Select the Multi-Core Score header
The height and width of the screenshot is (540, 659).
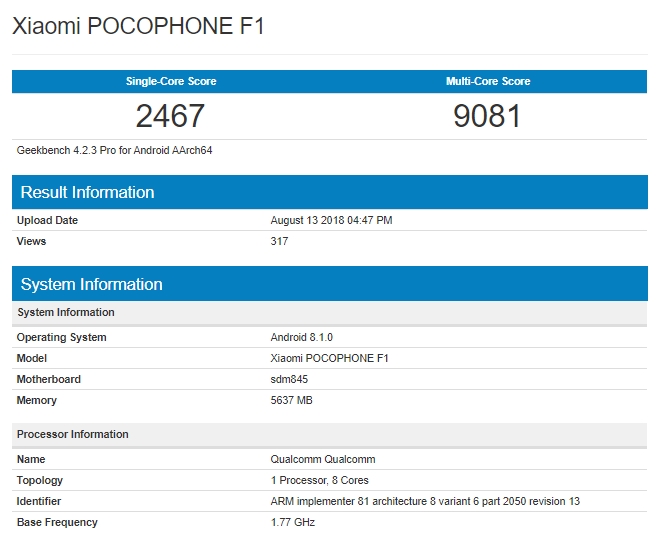pyautogui.click(x=488, y=81)
